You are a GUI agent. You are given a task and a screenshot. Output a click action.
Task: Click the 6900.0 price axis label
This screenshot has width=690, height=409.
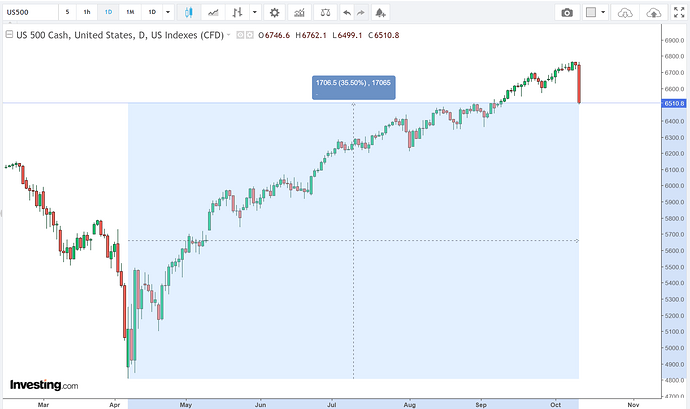pyautogui.click(x=675, y=41)
